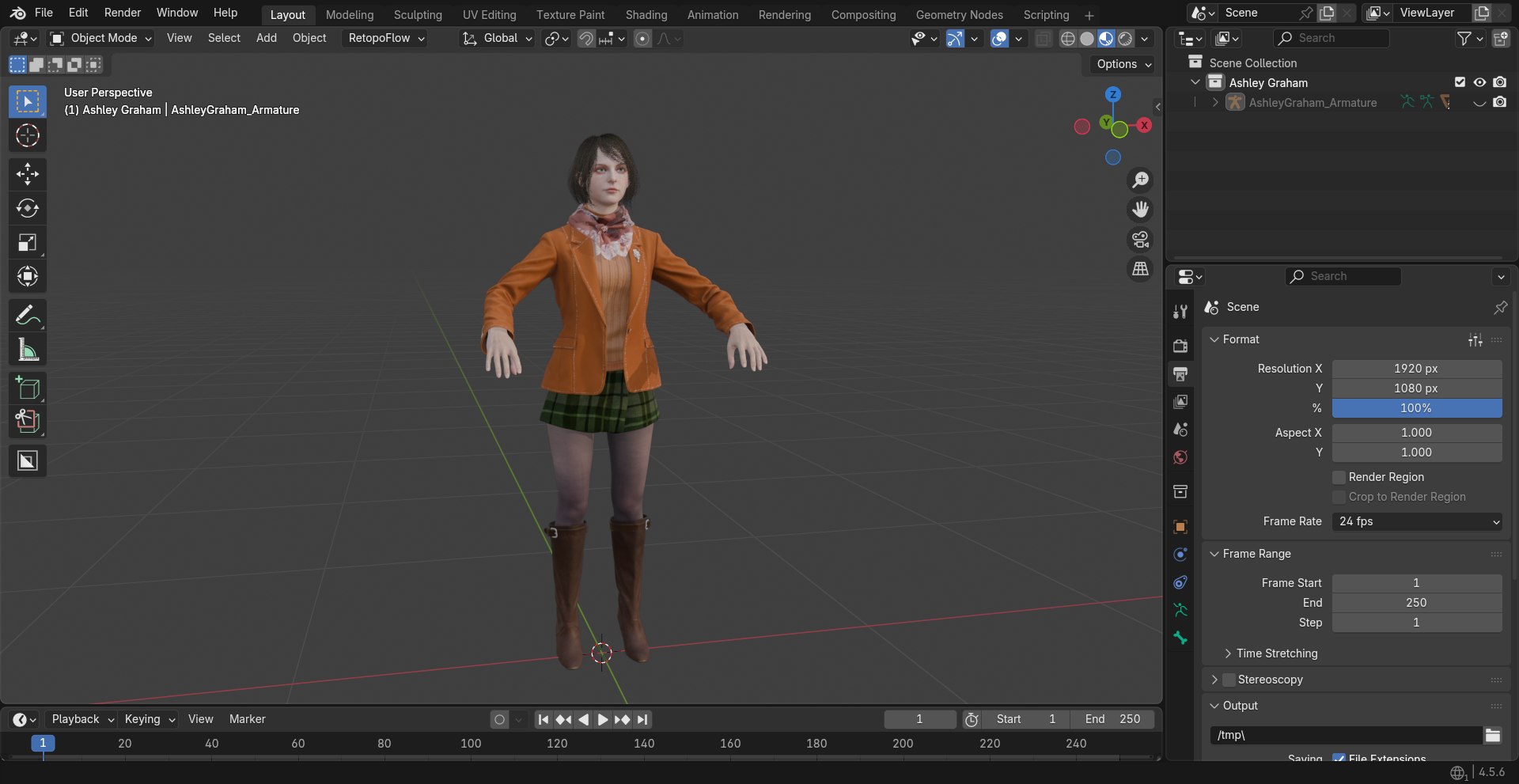Toggle snapping magnet
Viewport: 1519px width, 784px height.
[x=586, y=38]
